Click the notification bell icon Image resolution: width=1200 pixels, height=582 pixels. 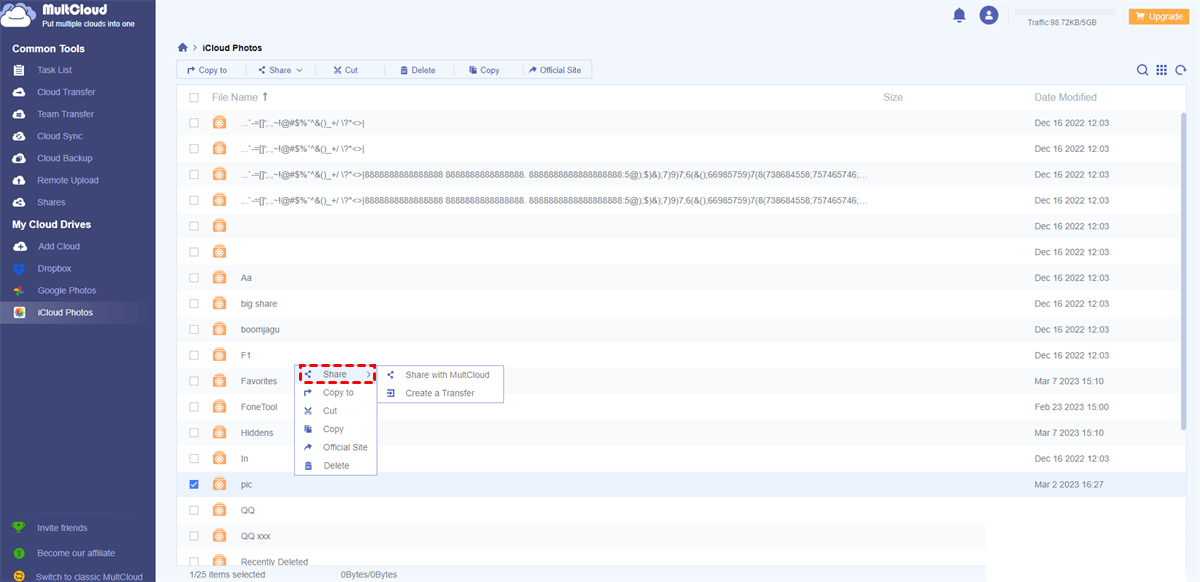point(960,15)
